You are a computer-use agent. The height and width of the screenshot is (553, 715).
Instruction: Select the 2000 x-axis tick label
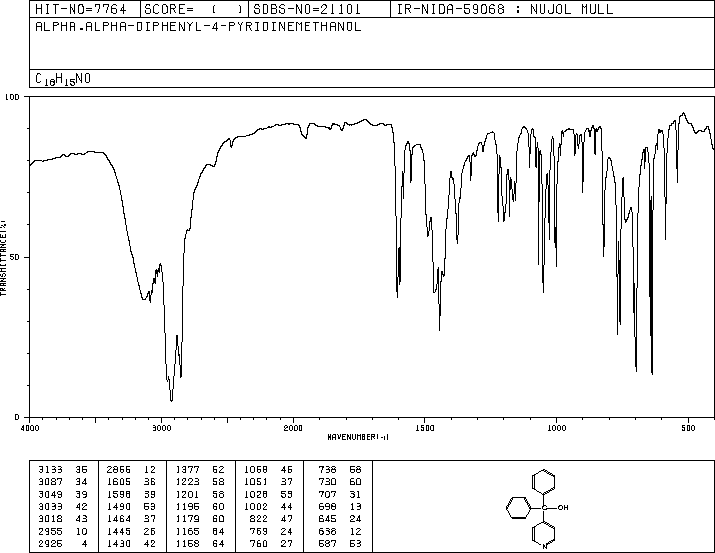pyautogui.click(x=293, y=428)
